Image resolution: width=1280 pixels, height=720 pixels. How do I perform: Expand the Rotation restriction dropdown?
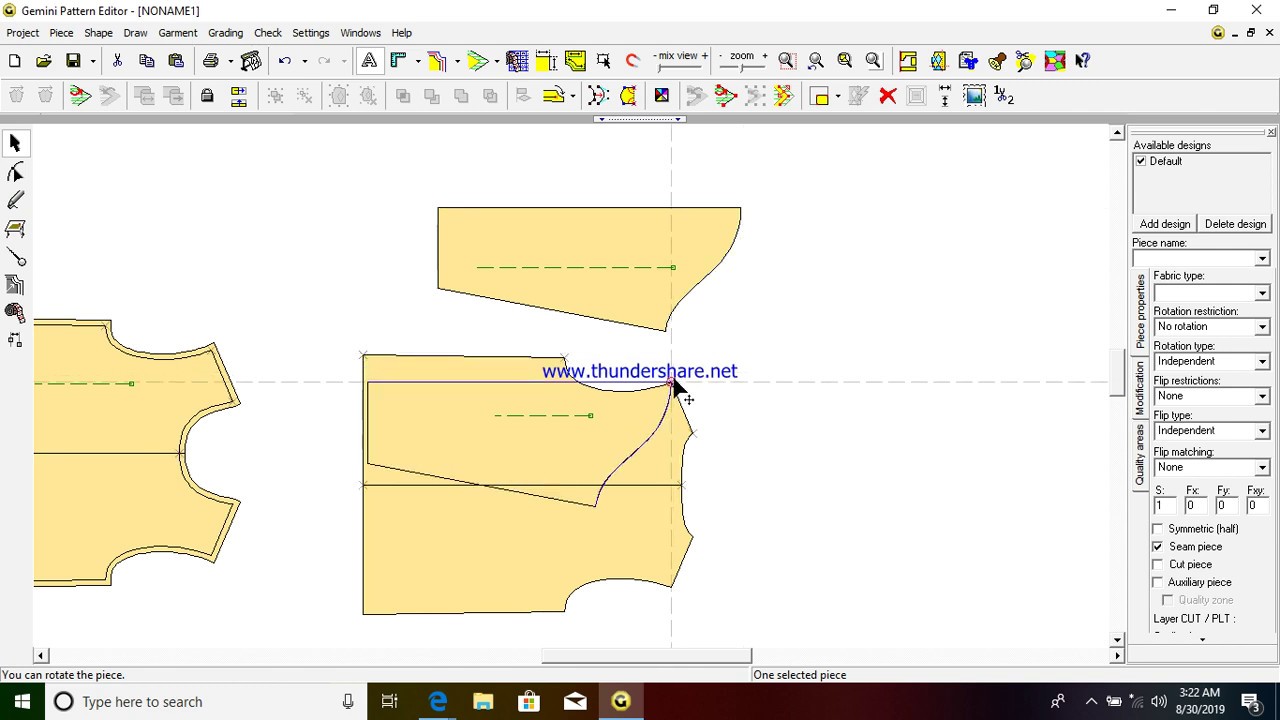coord(1262,327)
